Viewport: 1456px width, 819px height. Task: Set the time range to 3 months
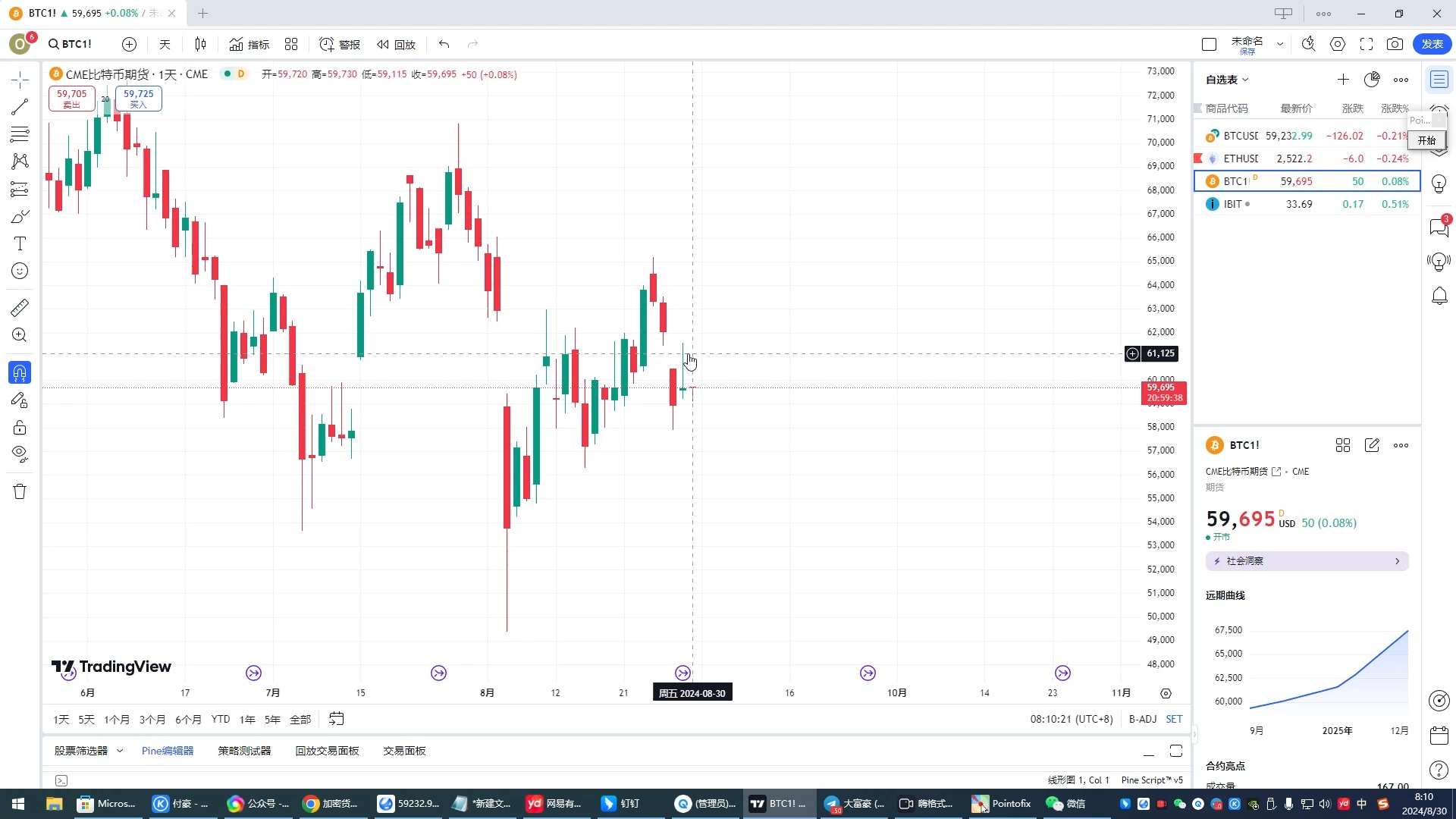(x=152, y=720)
